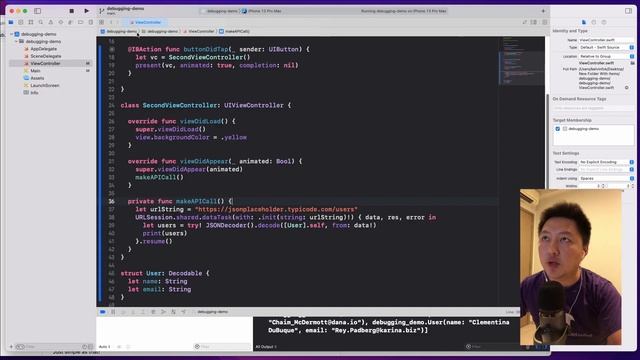Click the indent Widths stepper
The image size is (640, 360).
[x=633, y=186]
